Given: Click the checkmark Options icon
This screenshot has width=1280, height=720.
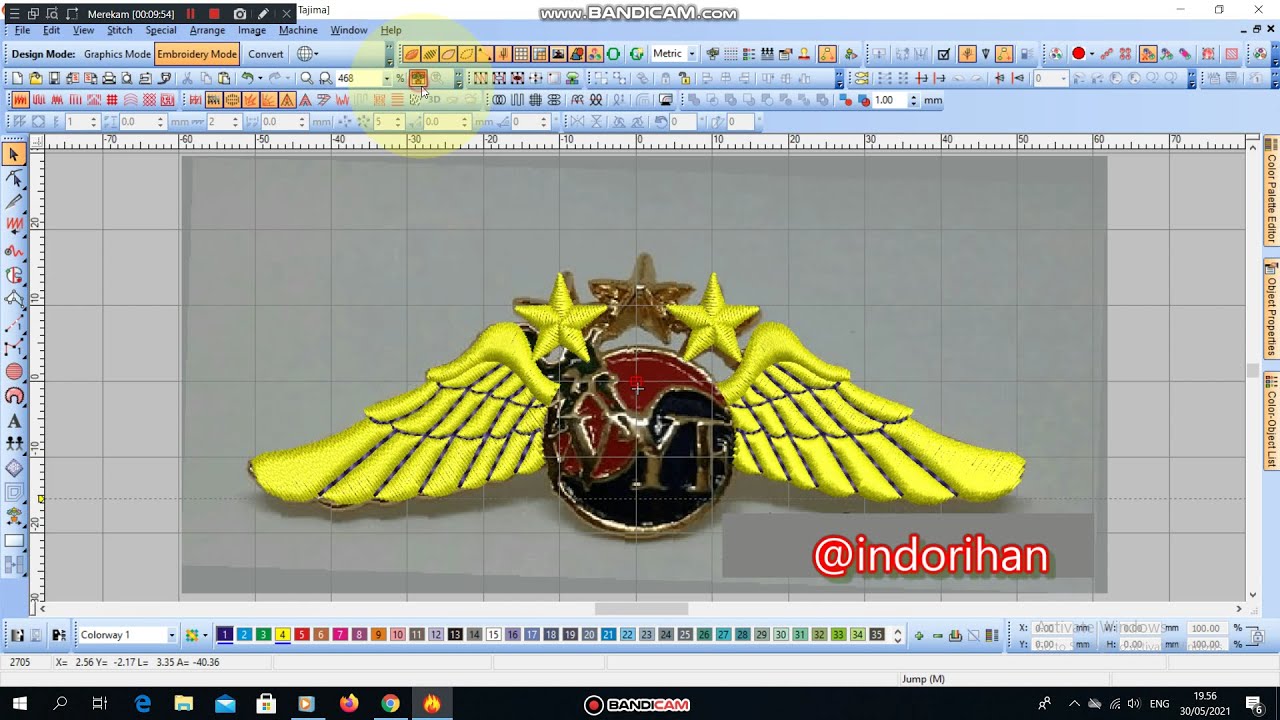Looking at the screenshot, I should pos(943,54).
